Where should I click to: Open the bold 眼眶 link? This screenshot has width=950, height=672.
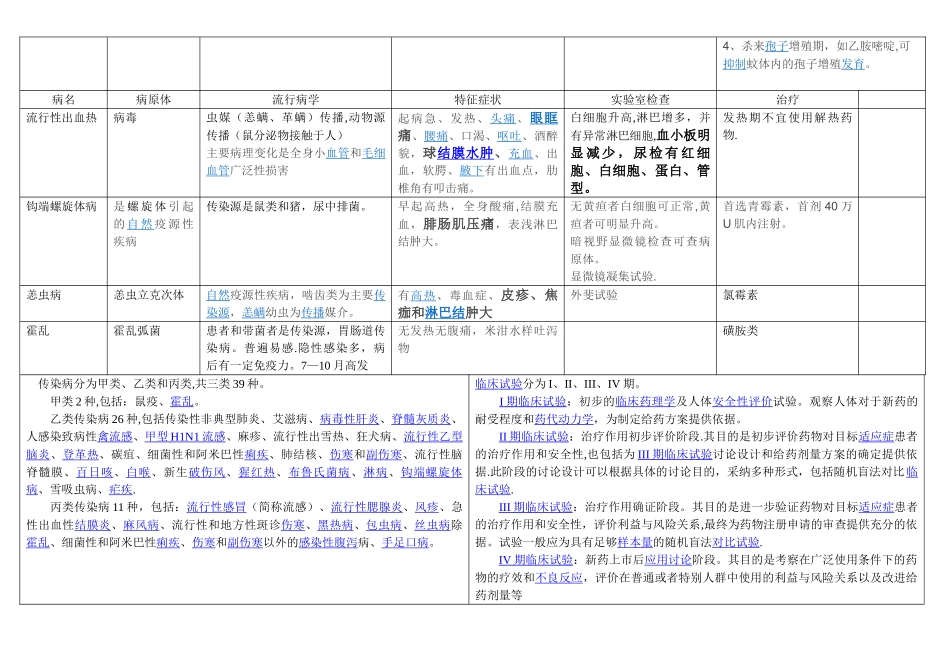coord(543,118)
